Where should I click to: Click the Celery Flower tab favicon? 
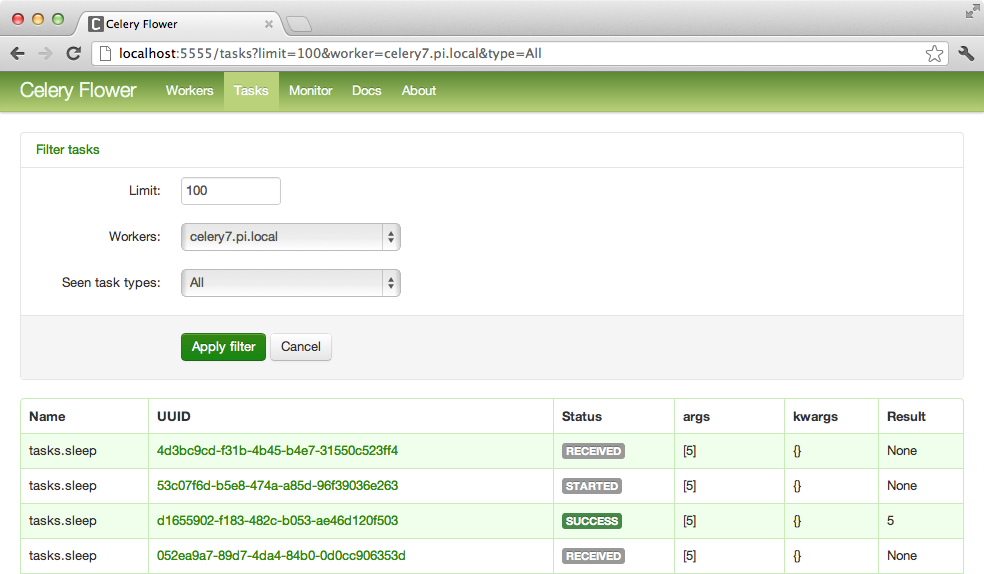pyautogui.click(x=95, y=24)
